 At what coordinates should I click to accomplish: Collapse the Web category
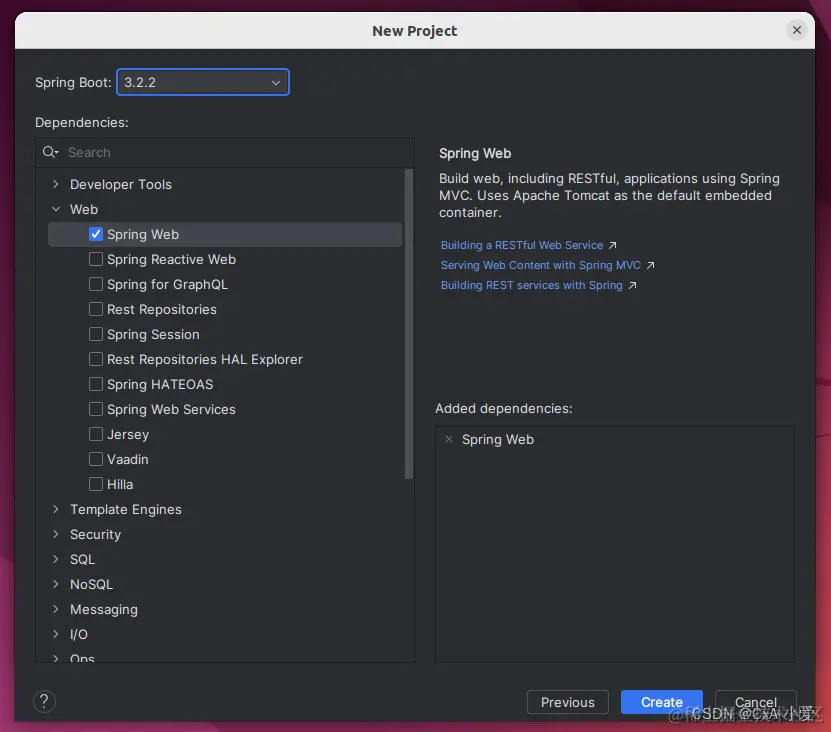[x=56, y=209]
